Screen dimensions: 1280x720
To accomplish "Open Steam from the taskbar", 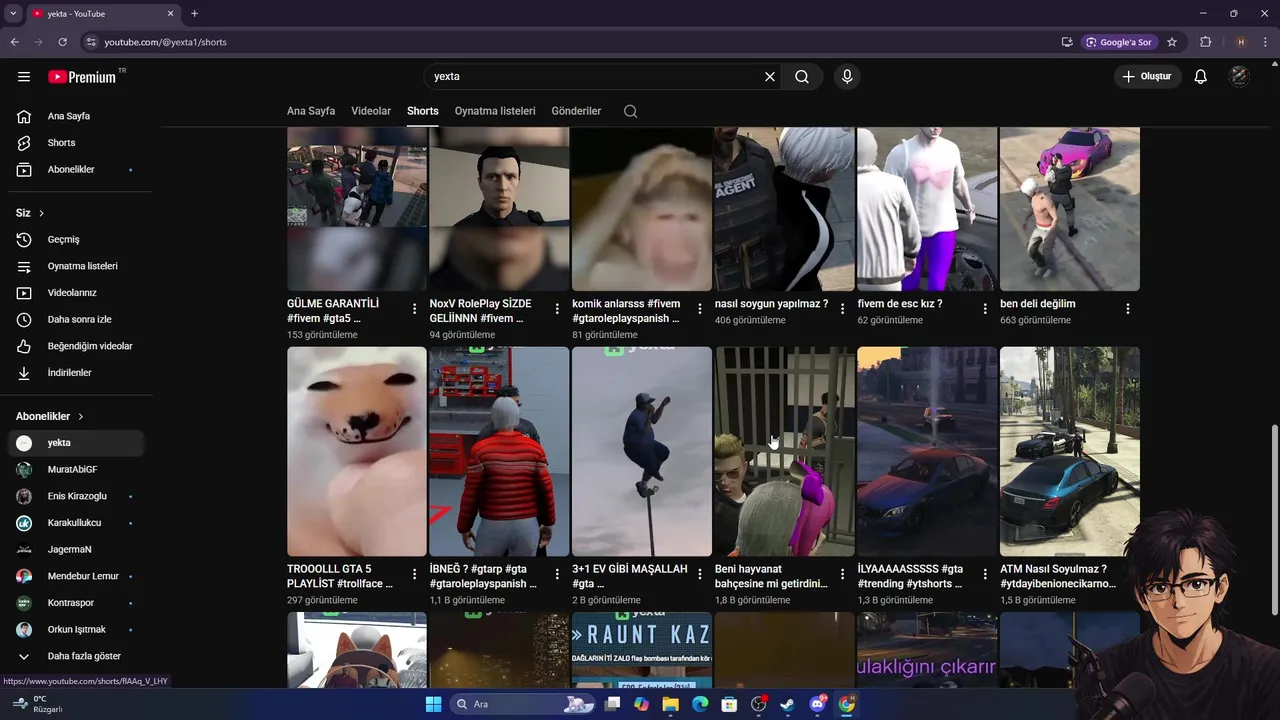I will click(788, 704).
